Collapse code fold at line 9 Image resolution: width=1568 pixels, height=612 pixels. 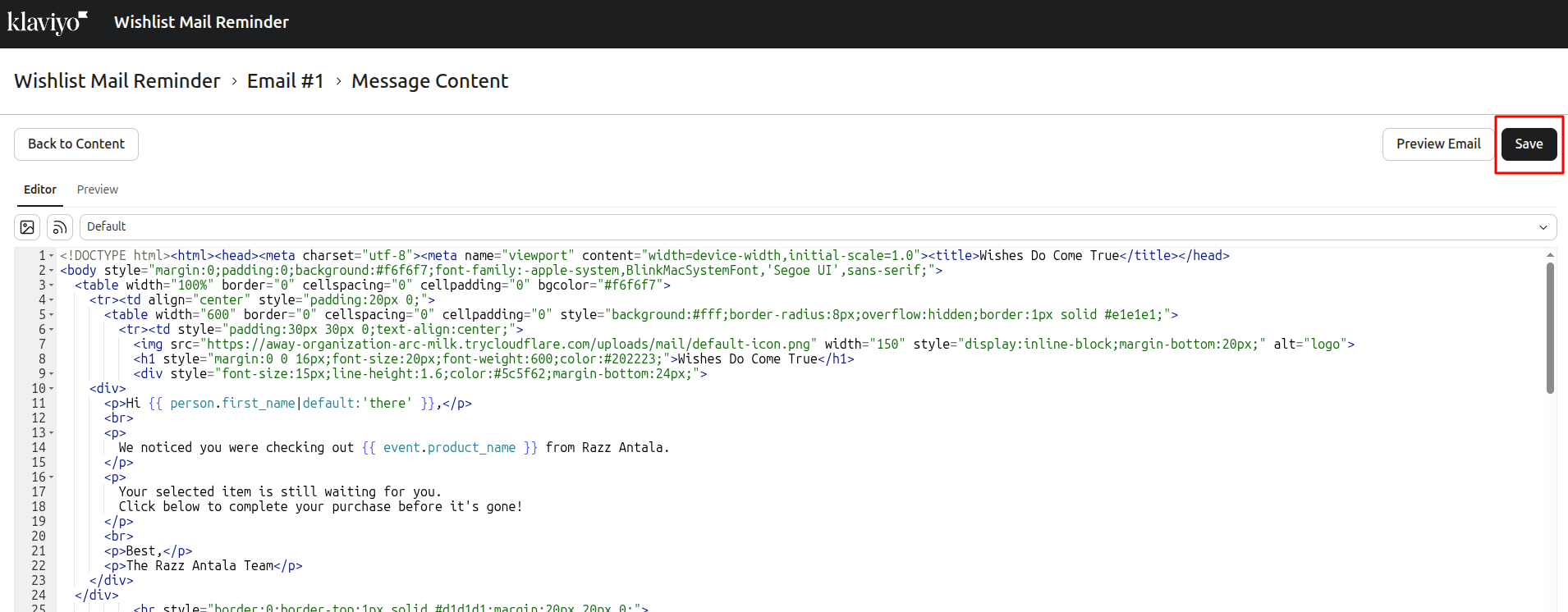[52, 374]
